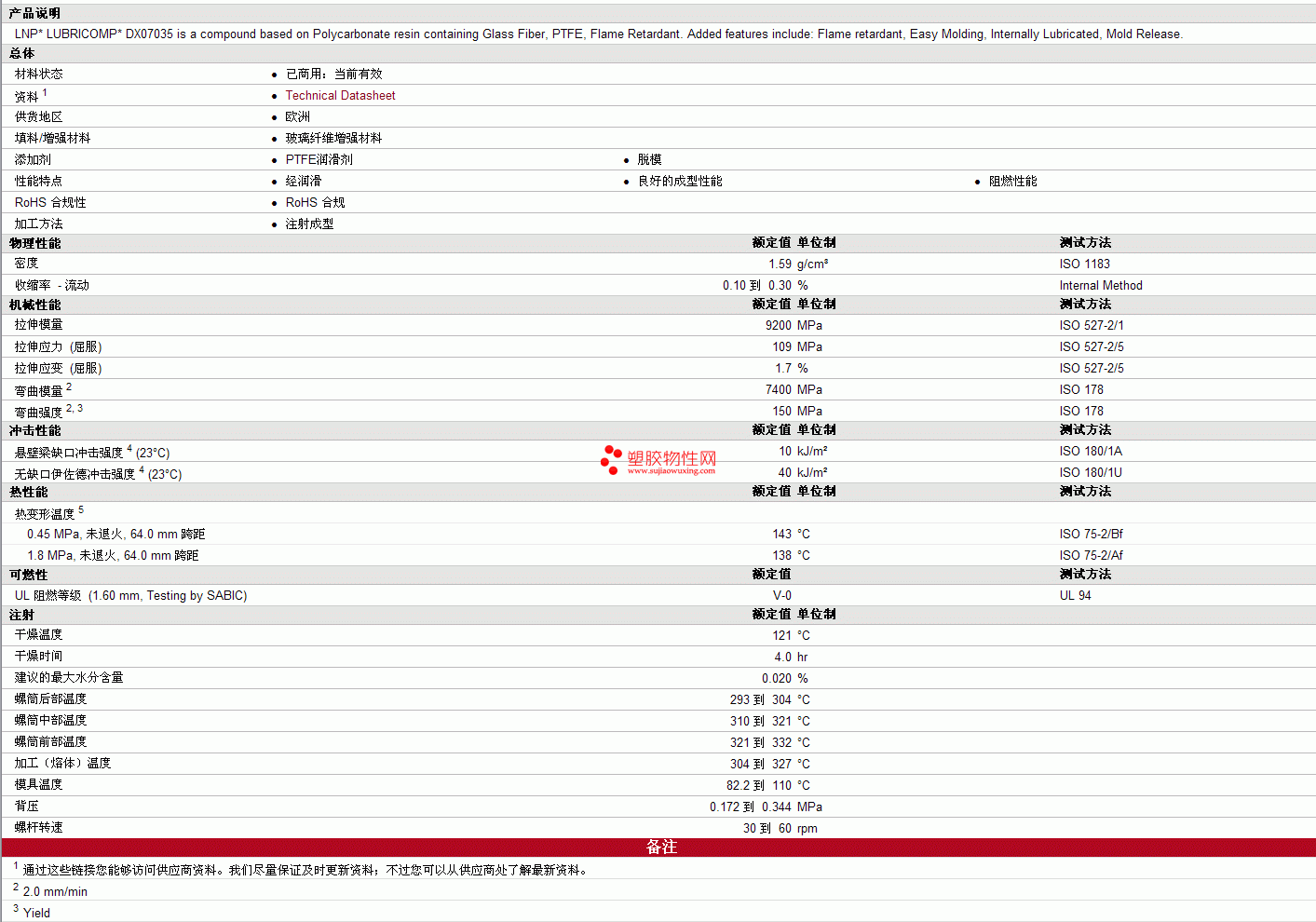Select the PTFE润滑剂 additive entry
Screen dimensions: 1316x922
319,159
